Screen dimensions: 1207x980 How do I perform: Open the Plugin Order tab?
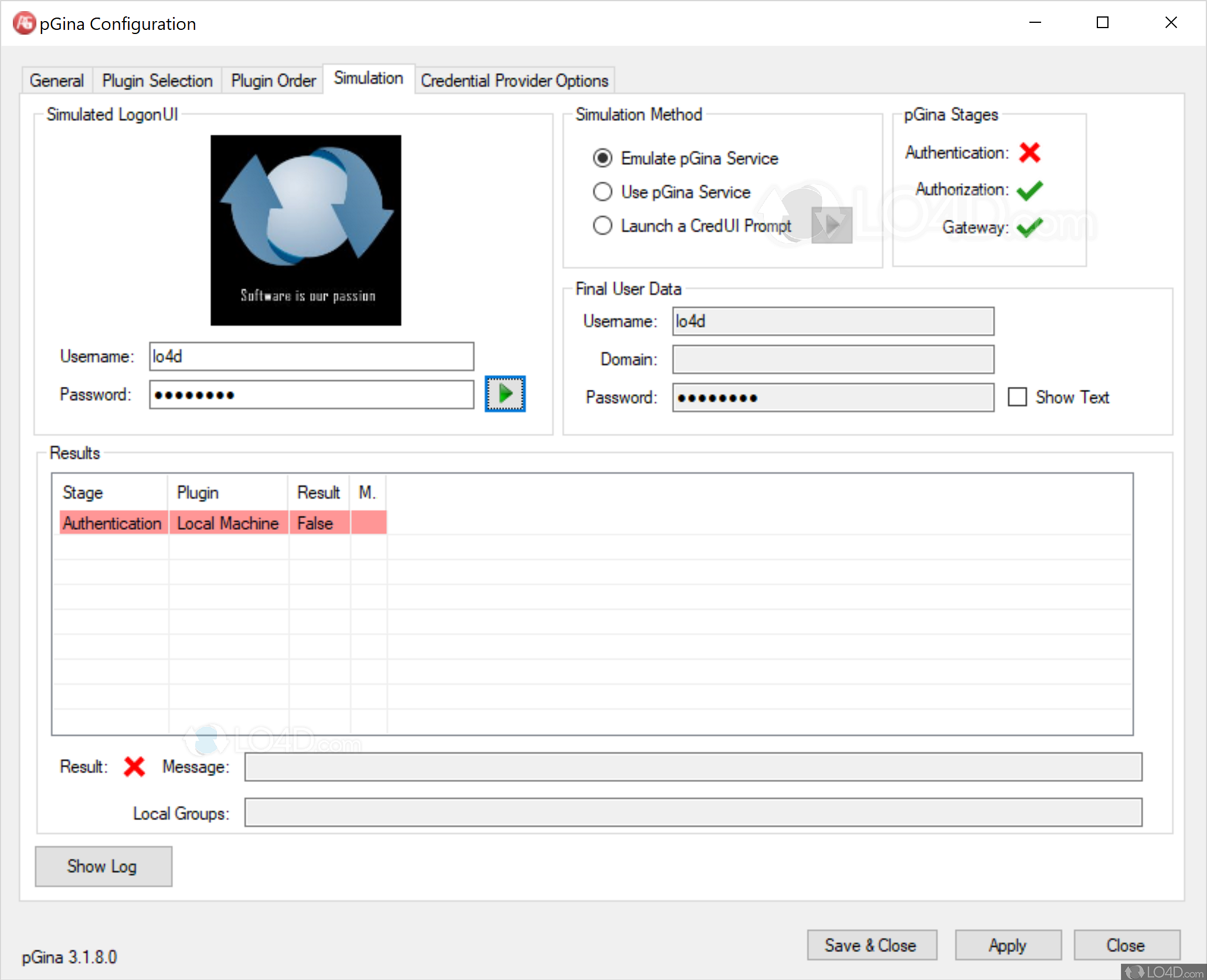[x=273, y=80]
